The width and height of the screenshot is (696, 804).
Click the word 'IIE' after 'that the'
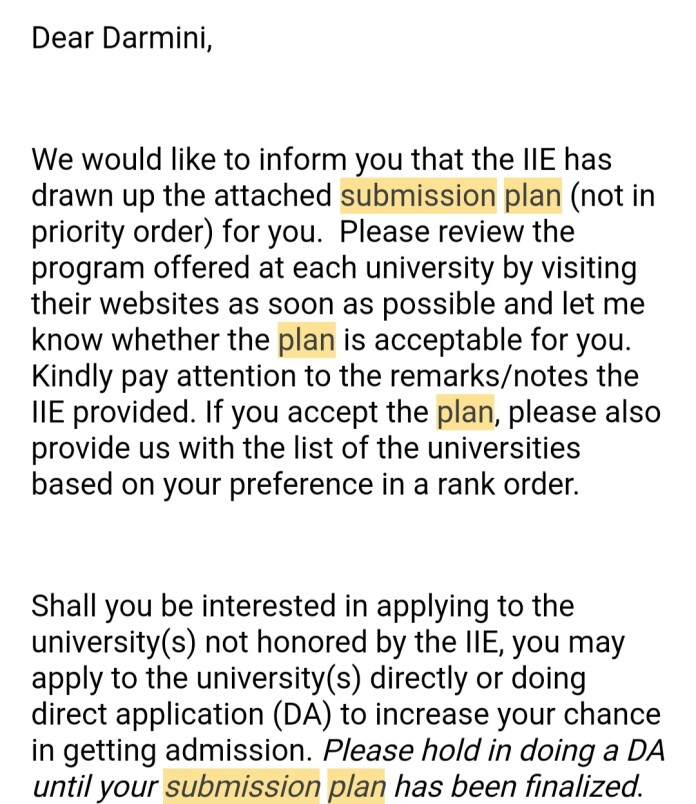539,159
